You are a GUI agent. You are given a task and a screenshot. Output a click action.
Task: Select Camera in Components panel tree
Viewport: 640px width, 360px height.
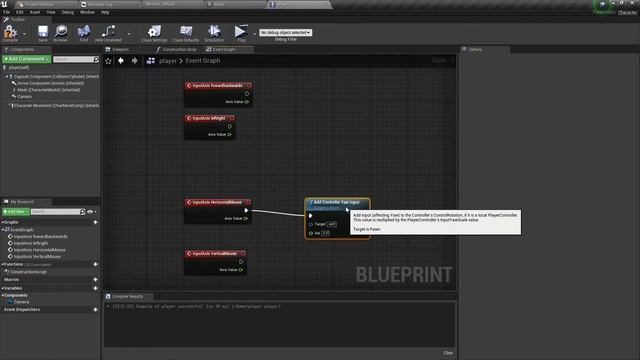pyautogui.click(x=24, y=97)
